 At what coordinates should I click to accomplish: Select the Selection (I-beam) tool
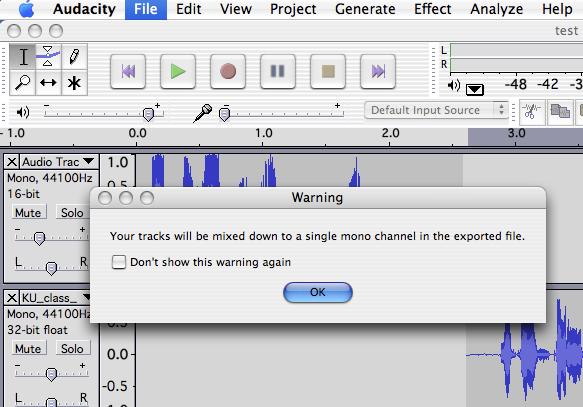(x=23, y=57)
